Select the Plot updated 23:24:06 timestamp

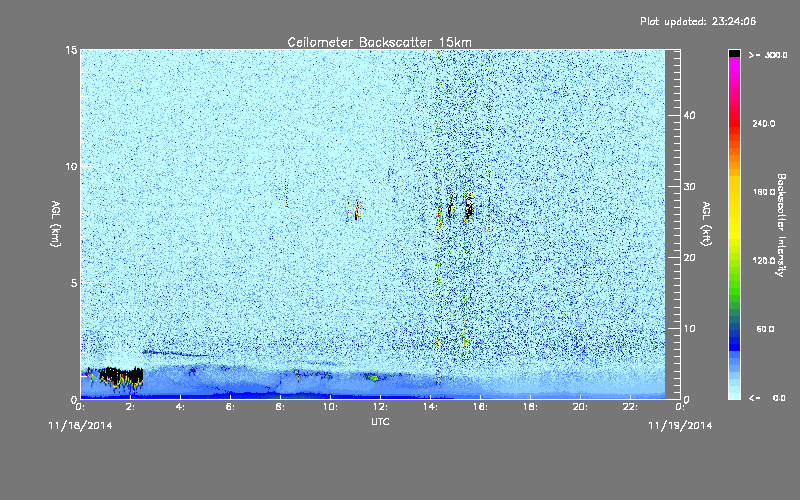[698, 21]
